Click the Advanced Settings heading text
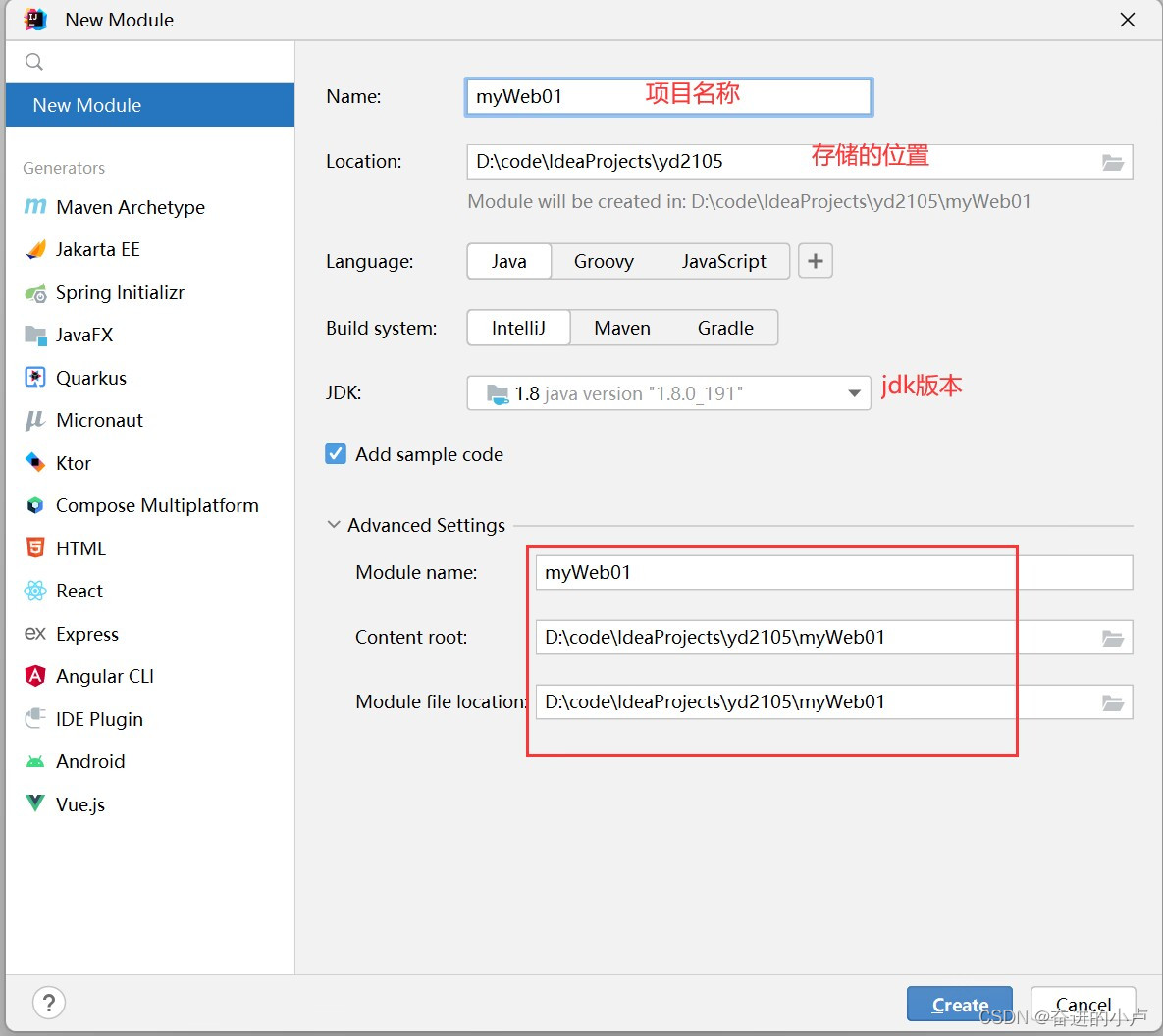This screenshot has height=1036, width=1163. coord(427,525)
